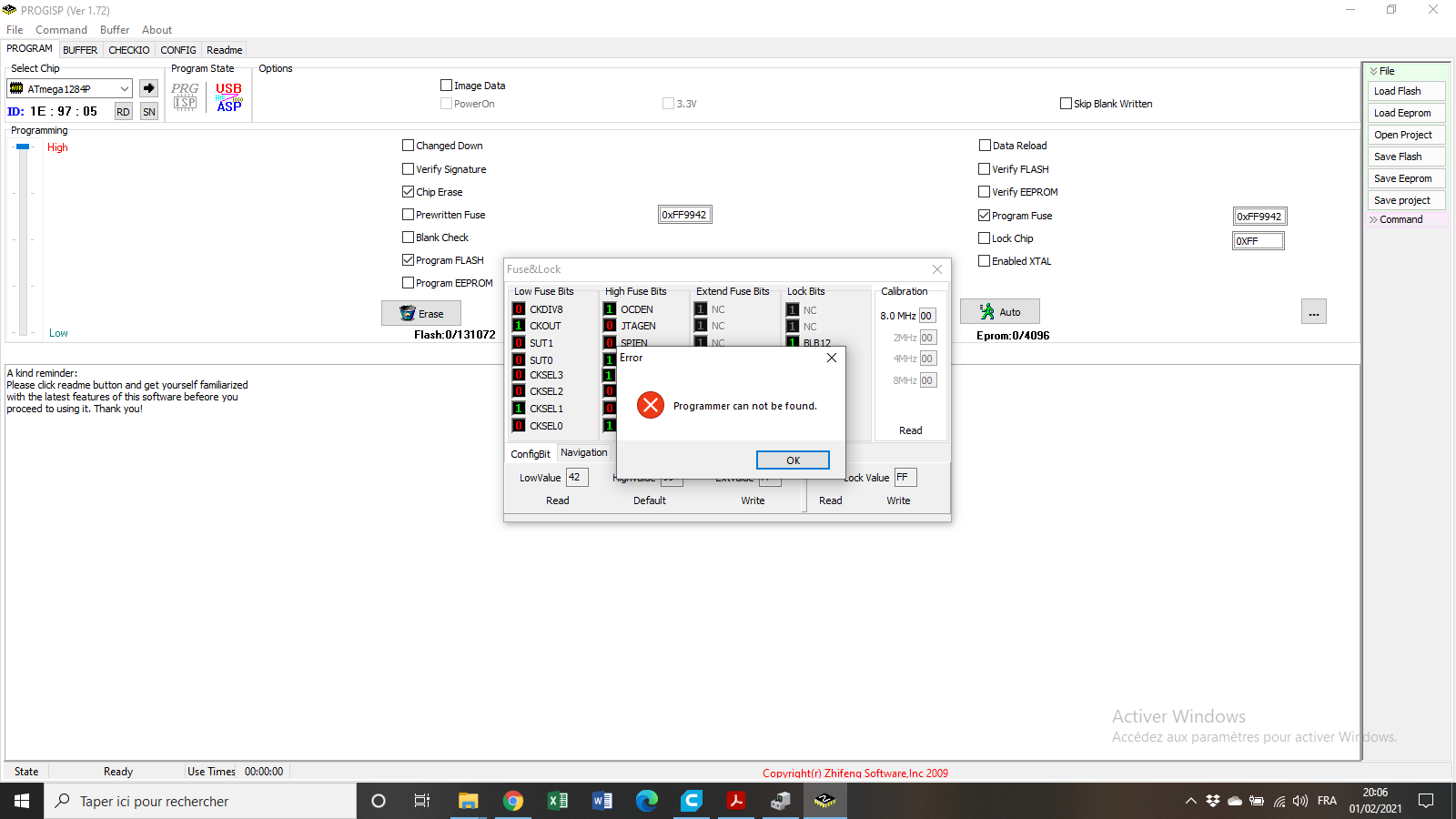Toggle the JTAGEN high fuse bit
This screenshot has width=1456, height=819.
point(610,326)
